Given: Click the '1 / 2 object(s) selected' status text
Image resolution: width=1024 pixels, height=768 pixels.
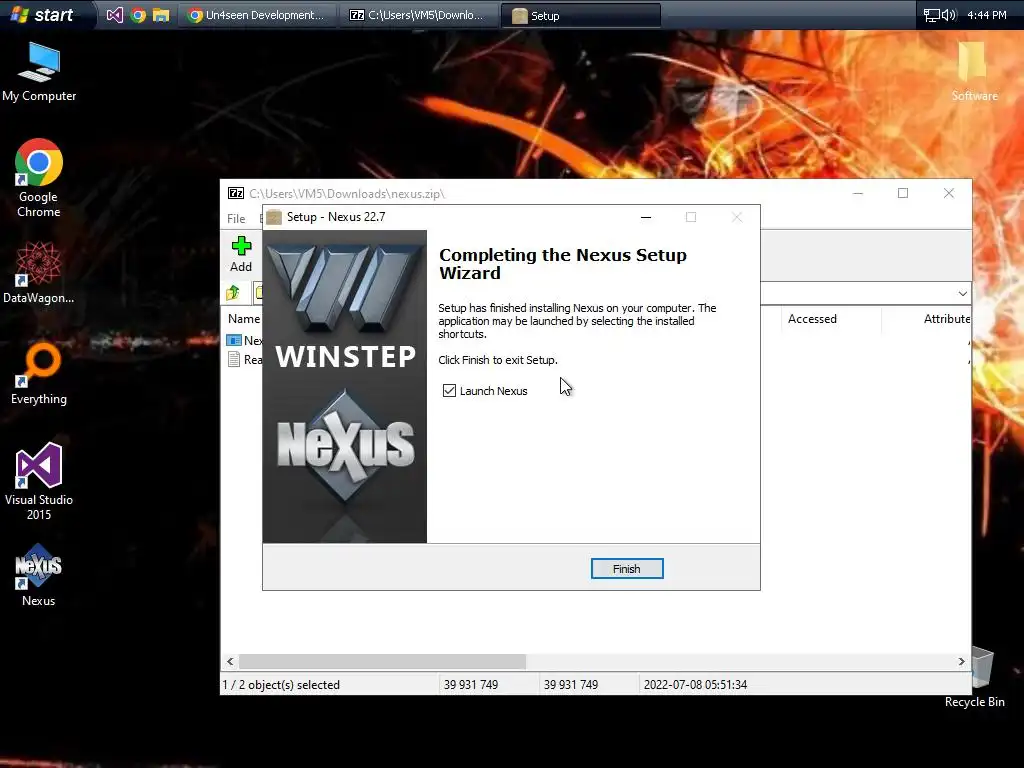Looking at the screenshot, I should (281, 684).
